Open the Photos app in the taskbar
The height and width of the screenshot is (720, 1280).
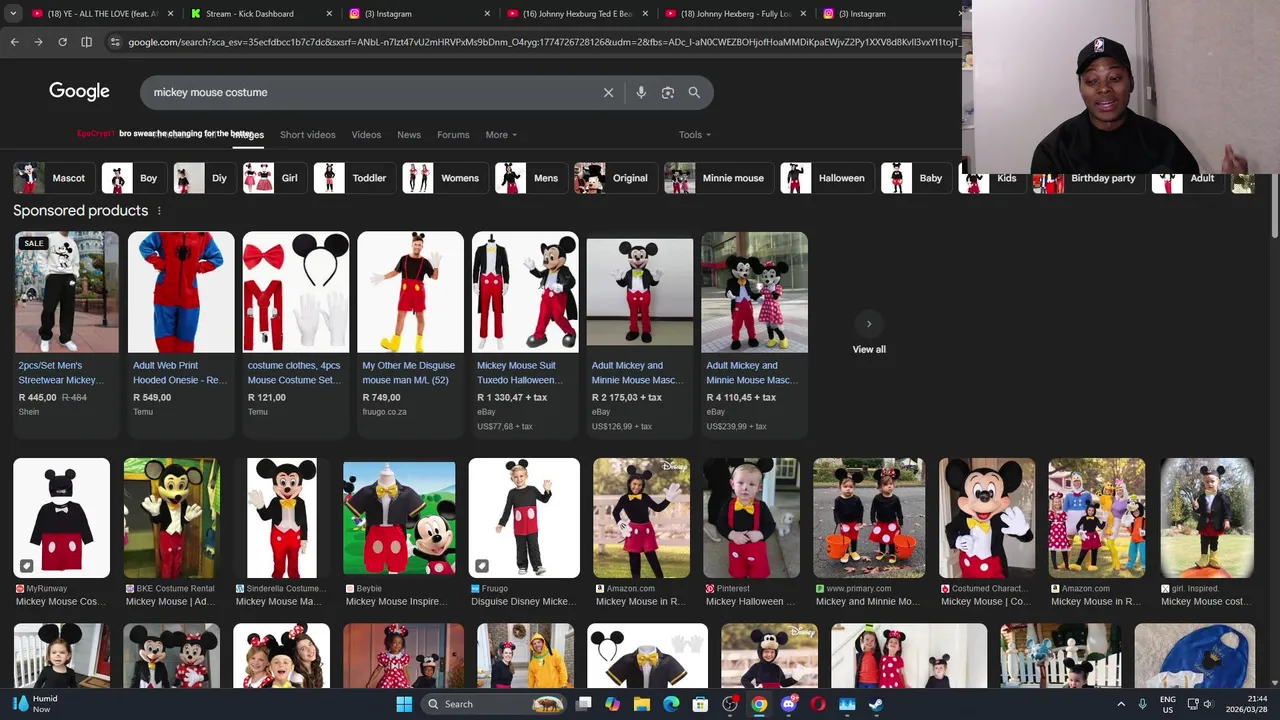[847, 704]
